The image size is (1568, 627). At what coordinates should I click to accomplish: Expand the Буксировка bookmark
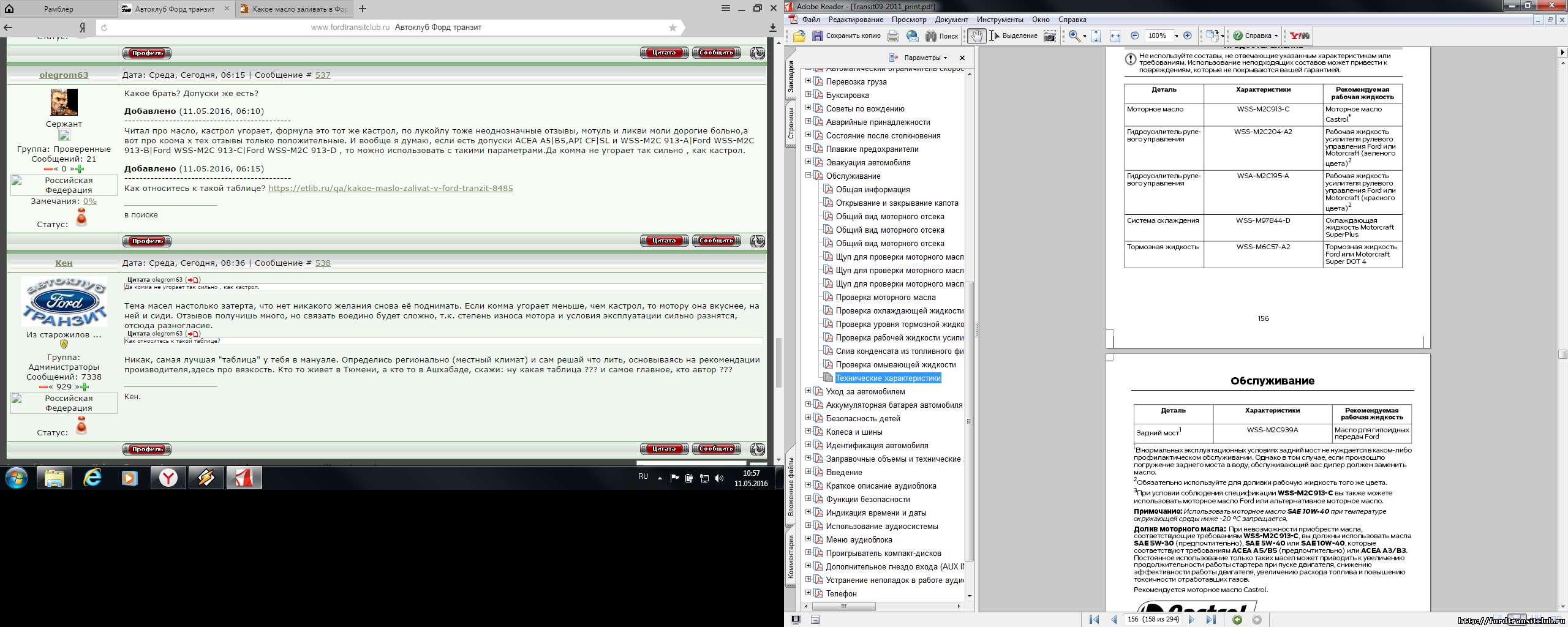808,94
